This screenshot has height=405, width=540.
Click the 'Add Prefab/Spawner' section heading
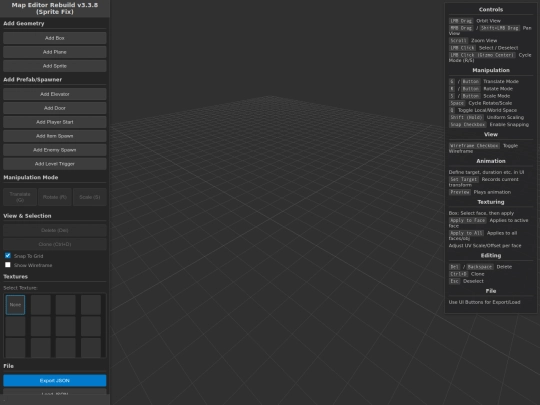coord(33,80)
